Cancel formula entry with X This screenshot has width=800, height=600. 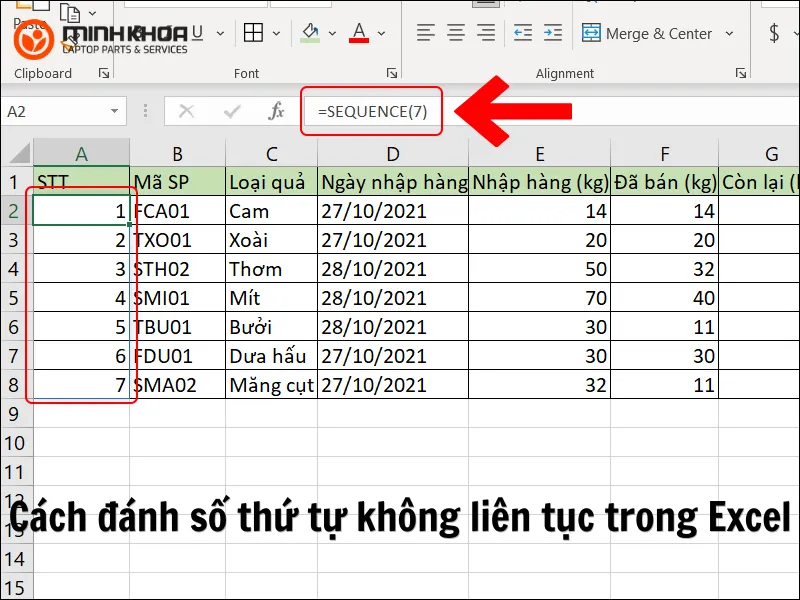[186, 111]
